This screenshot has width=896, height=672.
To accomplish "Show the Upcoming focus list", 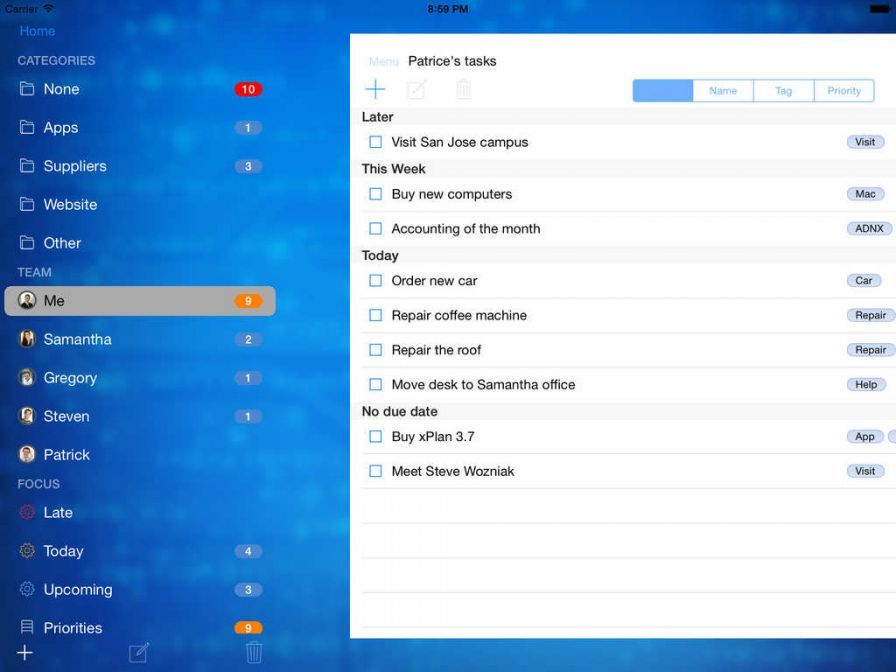I will [x=77, y=589].
